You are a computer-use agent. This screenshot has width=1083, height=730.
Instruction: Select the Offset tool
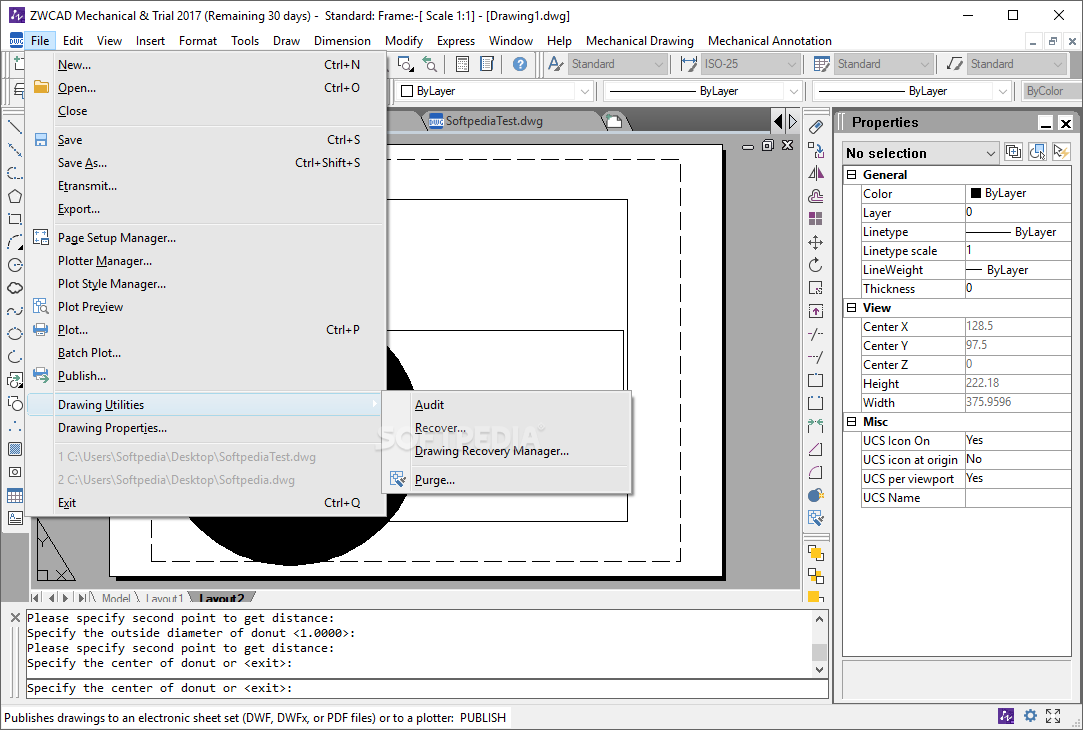tap(816, 196)
